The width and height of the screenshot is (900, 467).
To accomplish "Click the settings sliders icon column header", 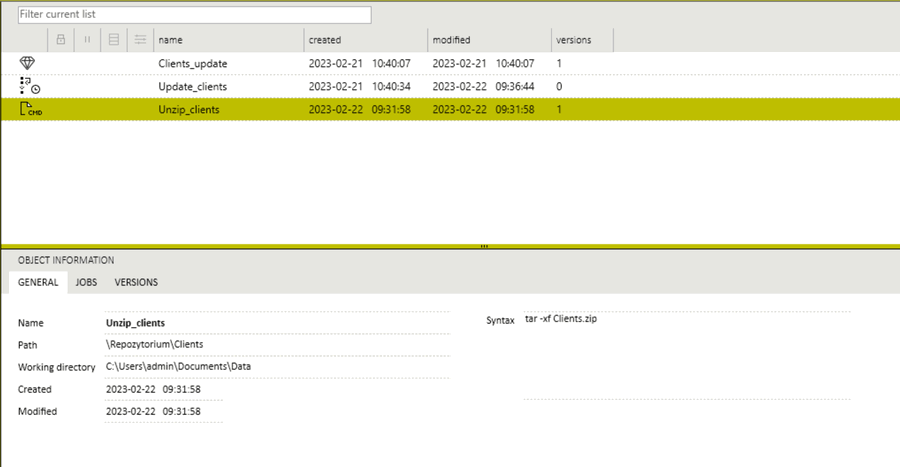I will point(140,40).
